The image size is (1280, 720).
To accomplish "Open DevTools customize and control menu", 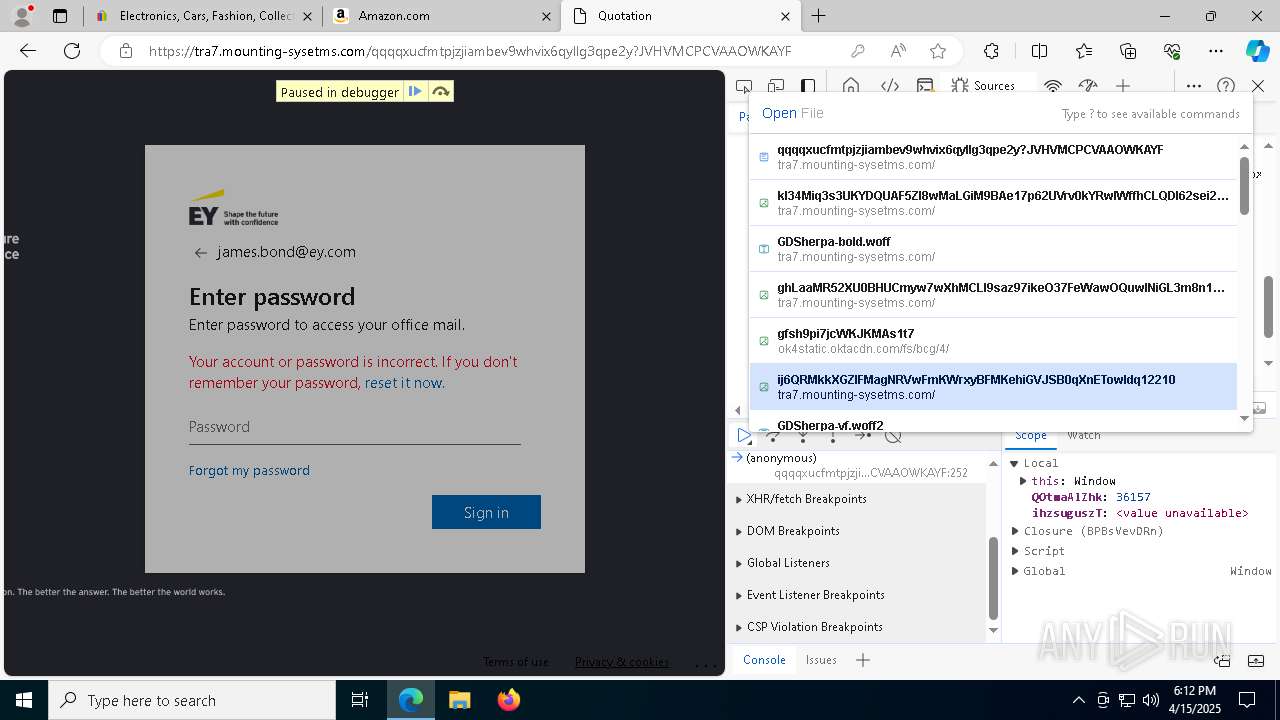I will click(1194, 86).
